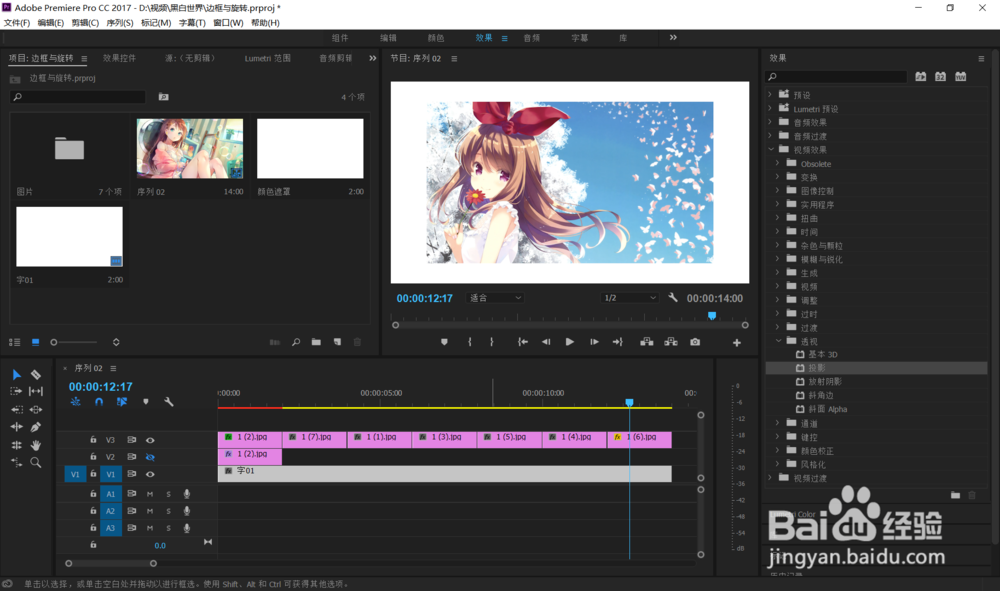Open the 窗口(W) menu
1000x591 pixels.
tap(228, 23)
